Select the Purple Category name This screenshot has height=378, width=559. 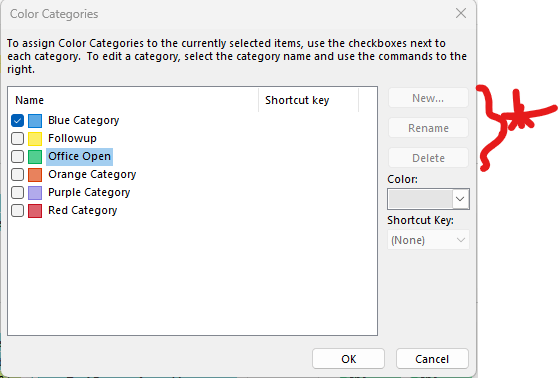pyautogui.click(x=89, y=193)
